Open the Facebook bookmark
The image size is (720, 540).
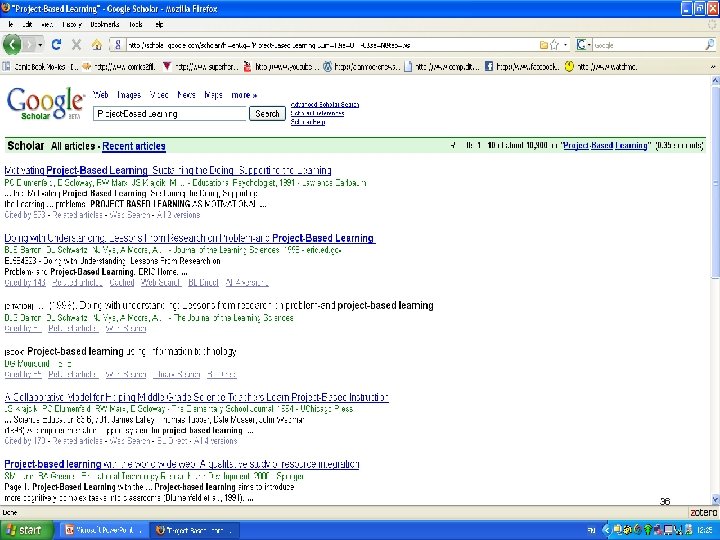pos(522,67)
